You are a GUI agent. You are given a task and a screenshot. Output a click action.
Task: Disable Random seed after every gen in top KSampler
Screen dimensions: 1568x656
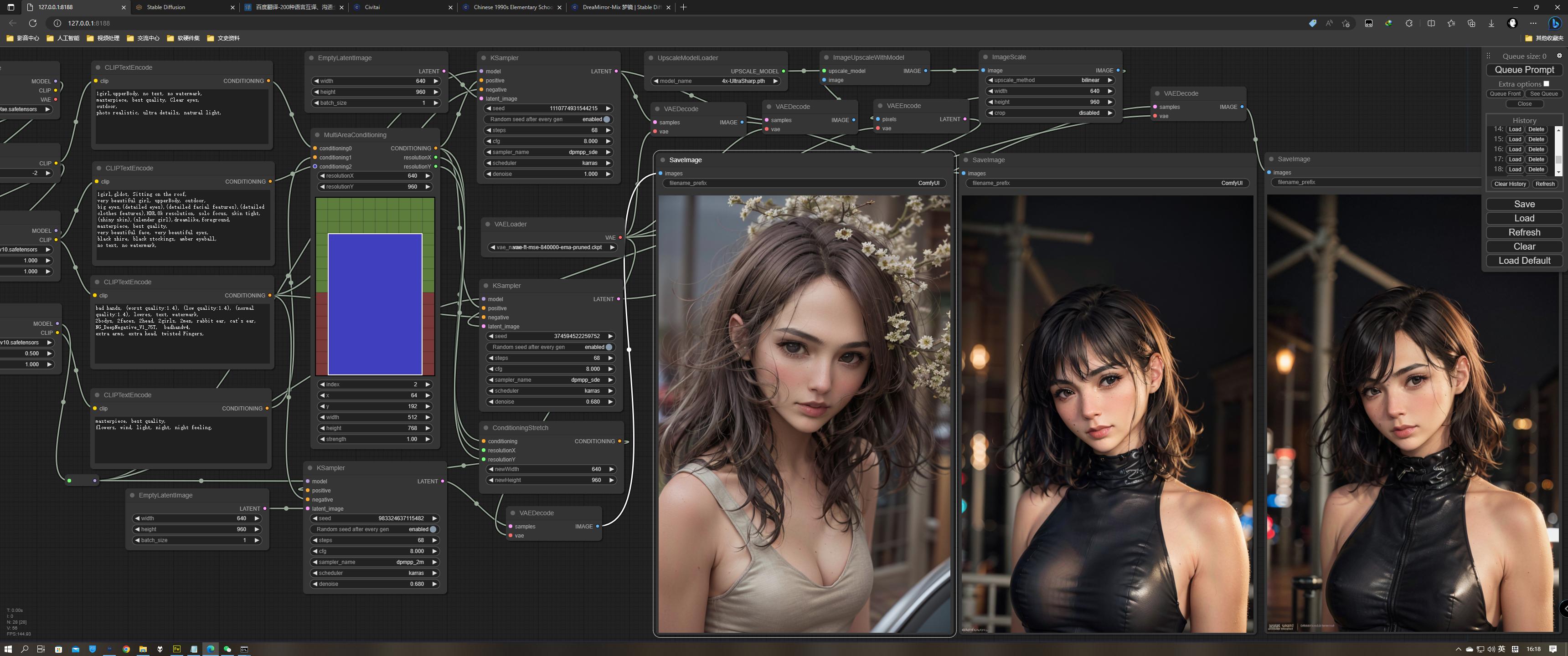(x=606, y=120)
